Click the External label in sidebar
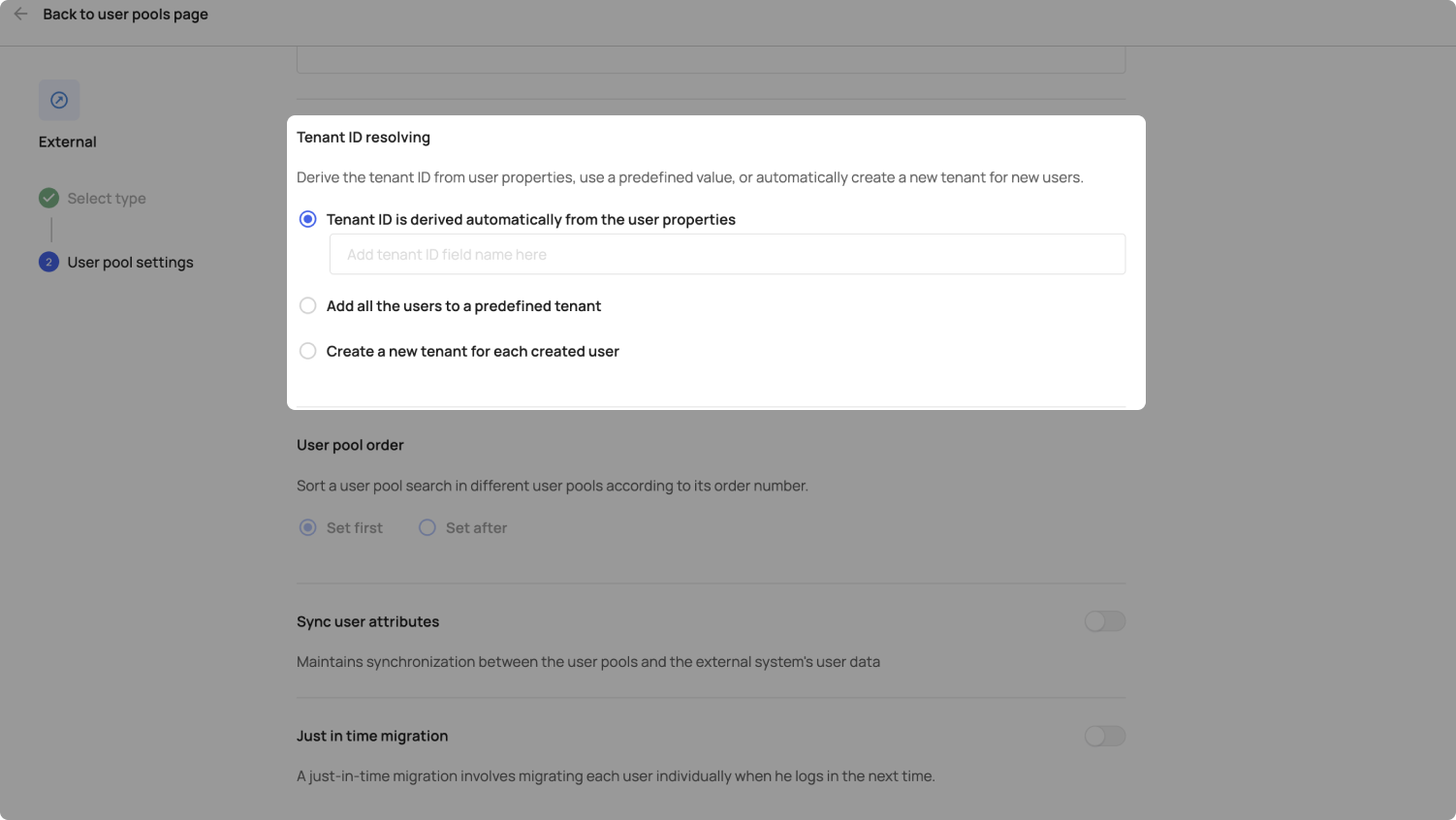This screenshot has height=820, width=1456. tap(68, 142)
